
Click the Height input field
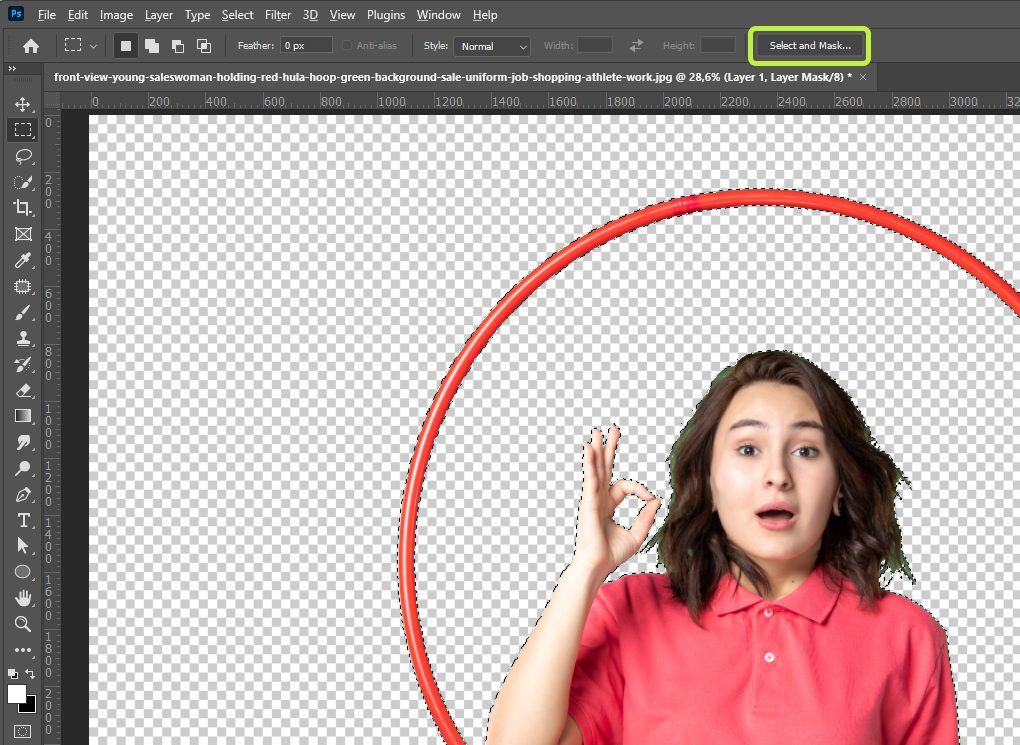(718, 45)
